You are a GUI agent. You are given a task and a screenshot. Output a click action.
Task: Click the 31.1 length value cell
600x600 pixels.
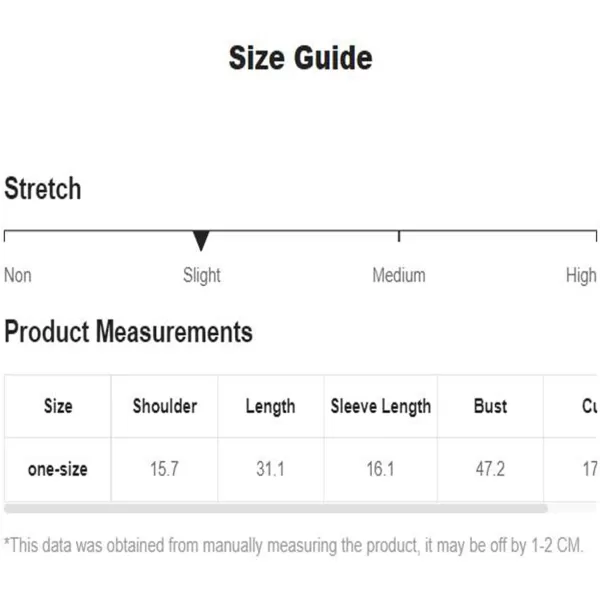click(x=271, y=470)
